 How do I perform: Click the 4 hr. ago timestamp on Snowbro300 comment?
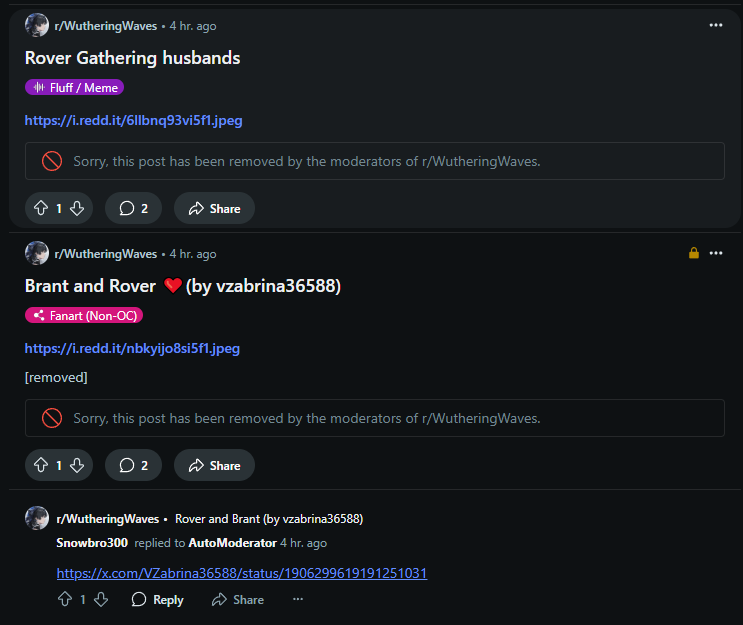pyautogui.click(x=303, y=543)
